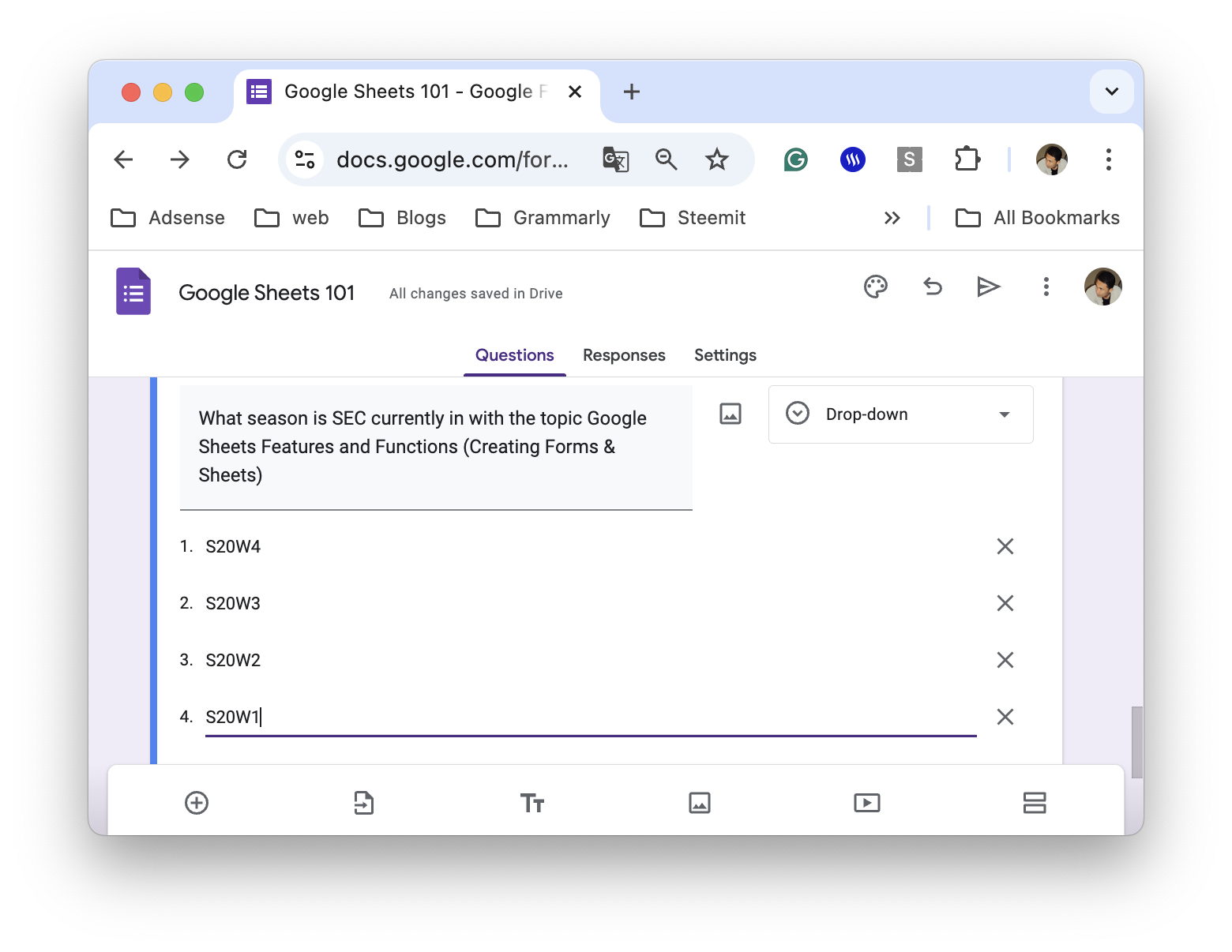Add an image to the question
Screen dimensions: 1232x952
(x=731, y=414)
